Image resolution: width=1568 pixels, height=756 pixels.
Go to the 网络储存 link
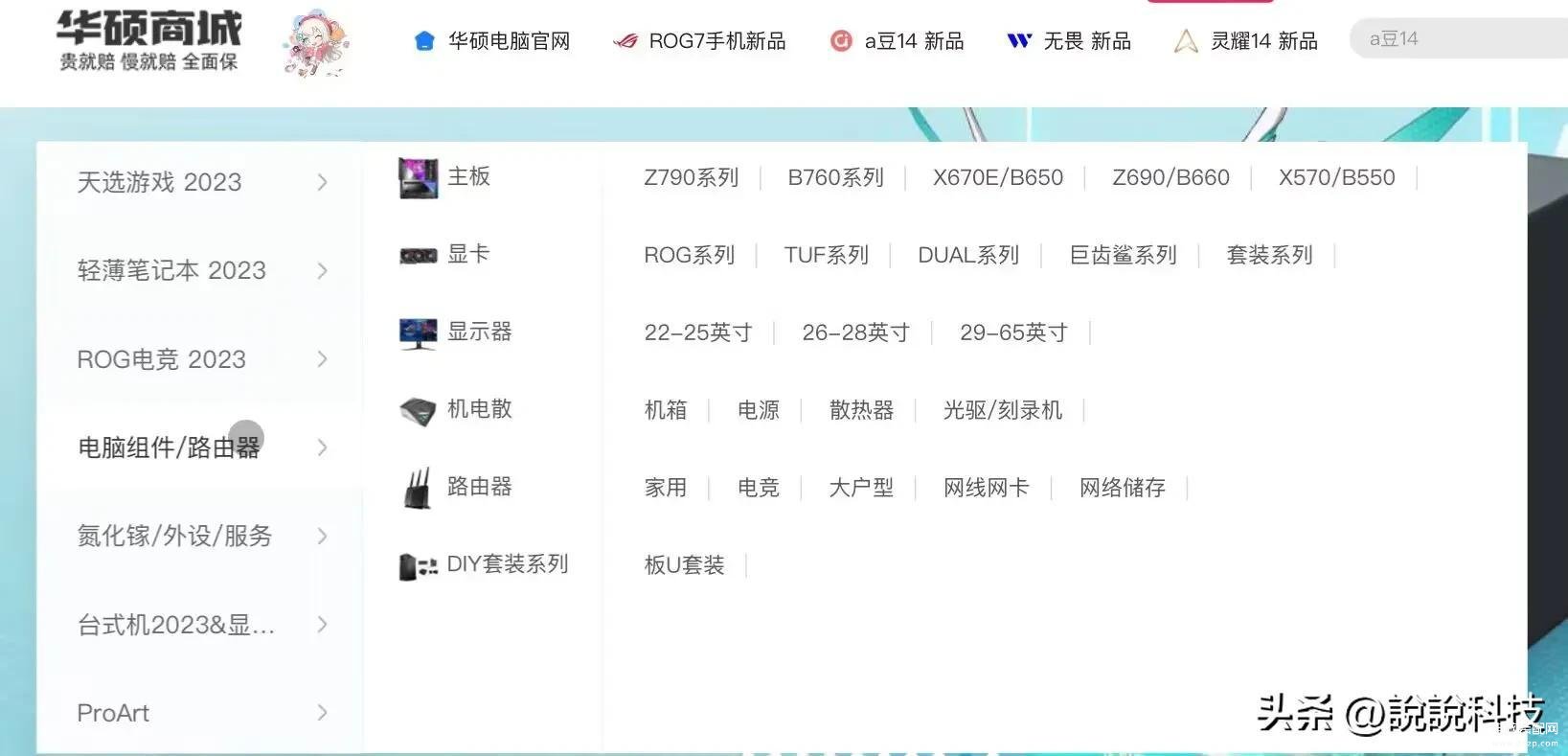tap(1123, 489)
